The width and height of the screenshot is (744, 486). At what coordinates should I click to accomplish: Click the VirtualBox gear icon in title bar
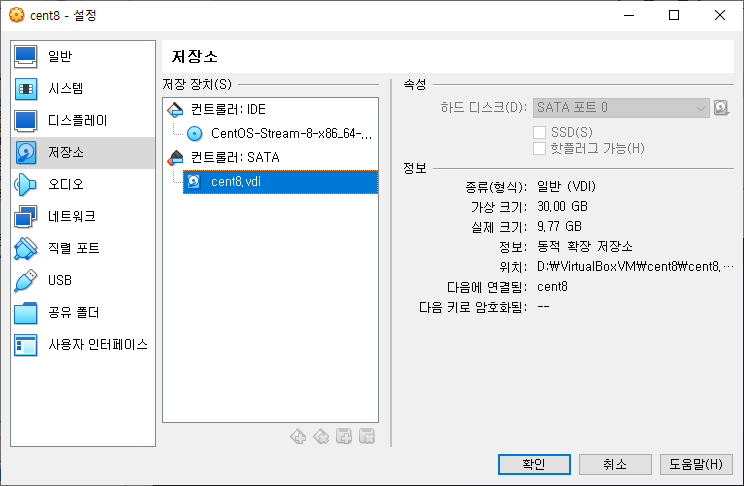coord(17,15)
